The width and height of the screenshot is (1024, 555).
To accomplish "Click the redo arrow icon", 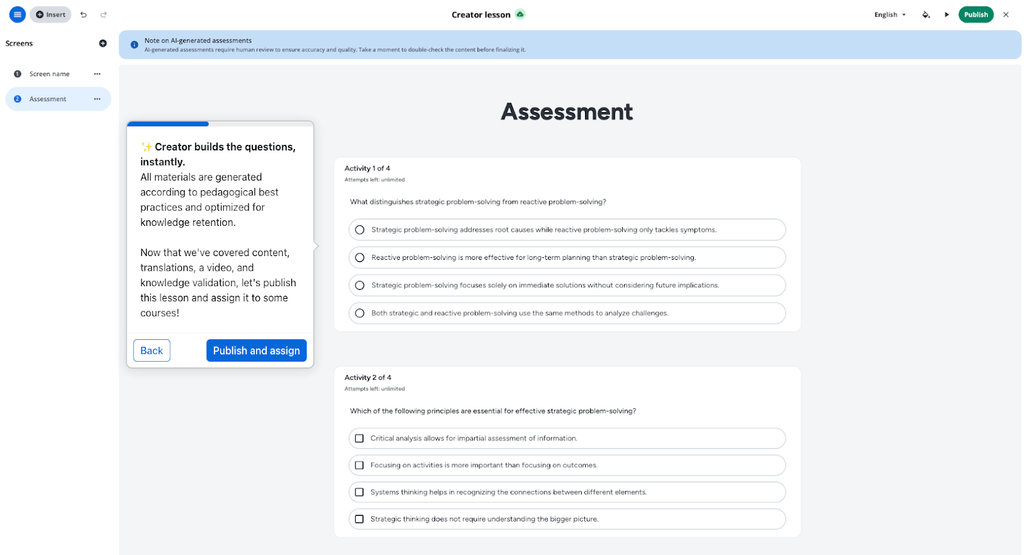I will click(x=103, y=14).
